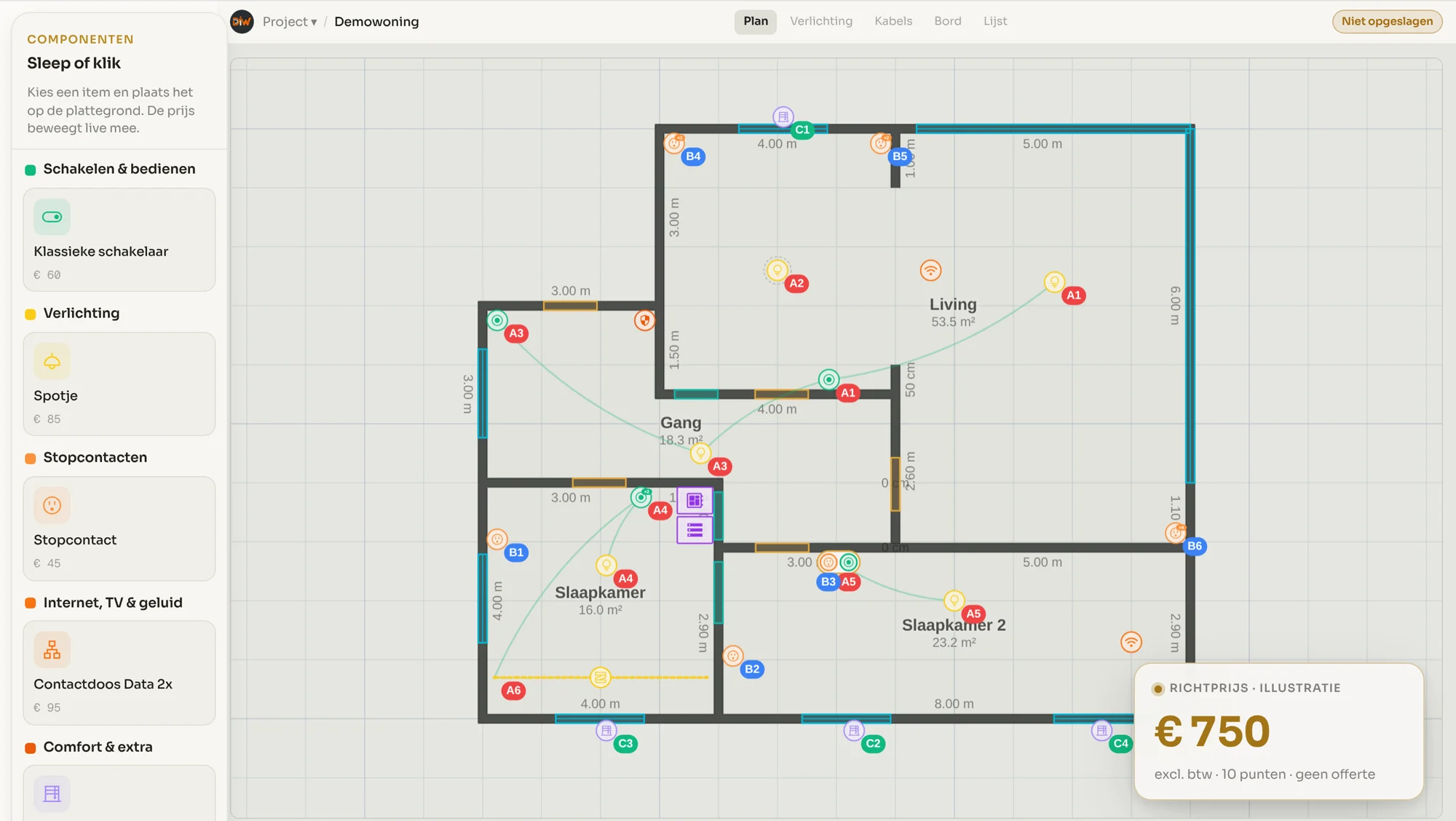1456x821 pixels.
Task: Click the Comfort & extra shutter icon
Action: point(52,793)
